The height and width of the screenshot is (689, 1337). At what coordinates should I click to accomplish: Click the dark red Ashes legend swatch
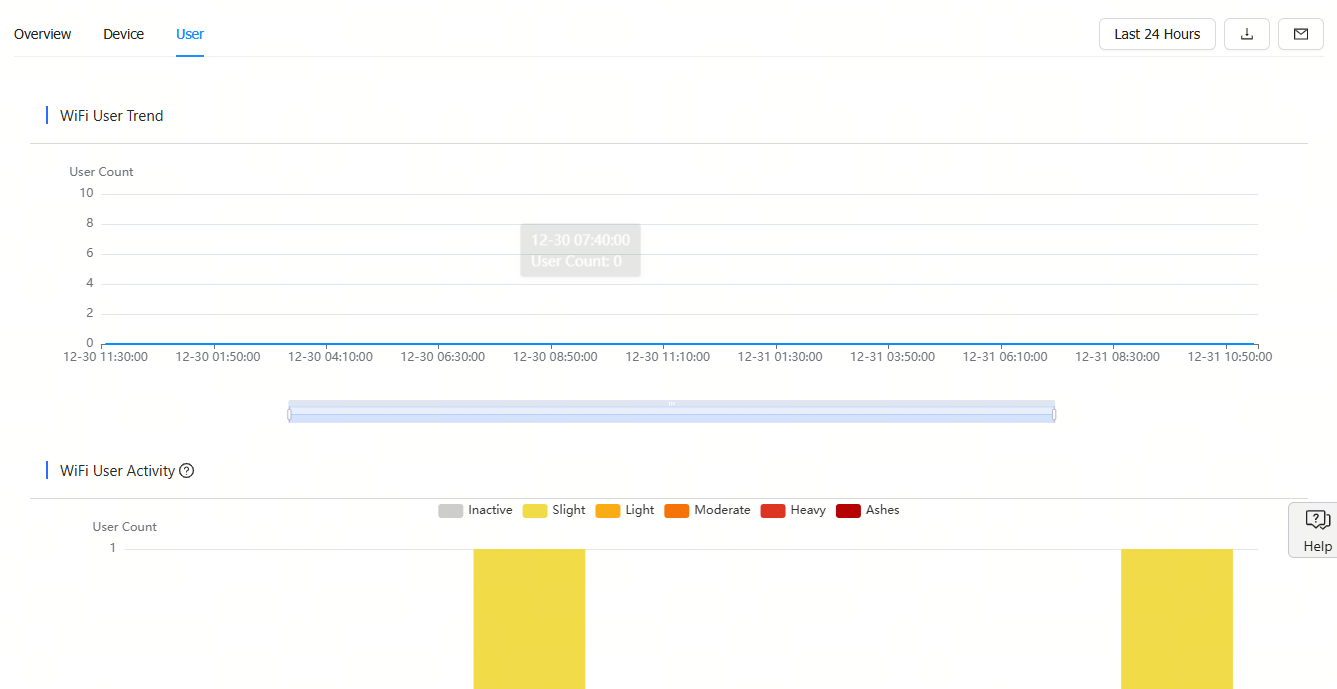[848, 510]
